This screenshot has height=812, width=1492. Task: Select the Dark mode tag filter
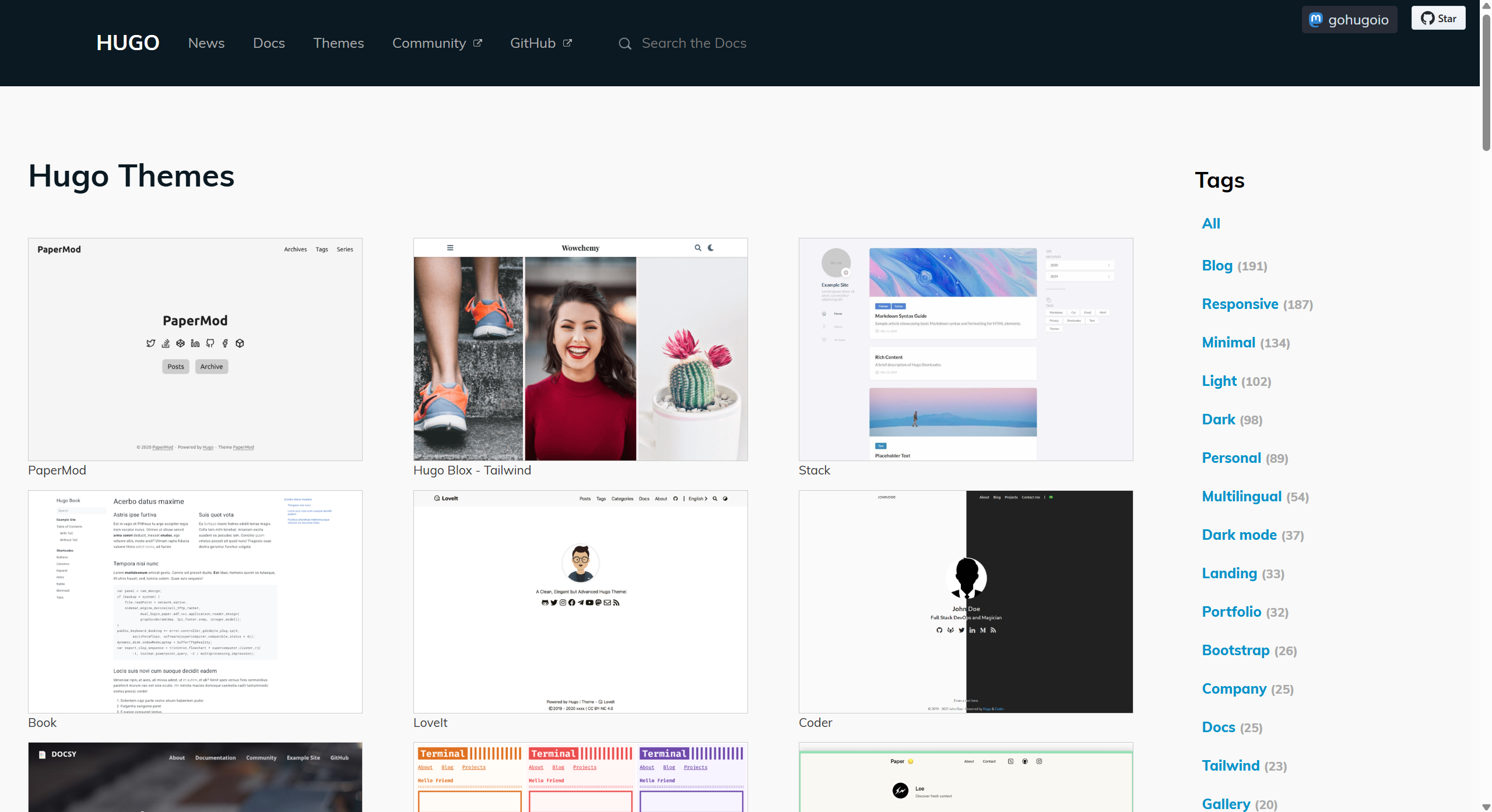pos(1239,535)
